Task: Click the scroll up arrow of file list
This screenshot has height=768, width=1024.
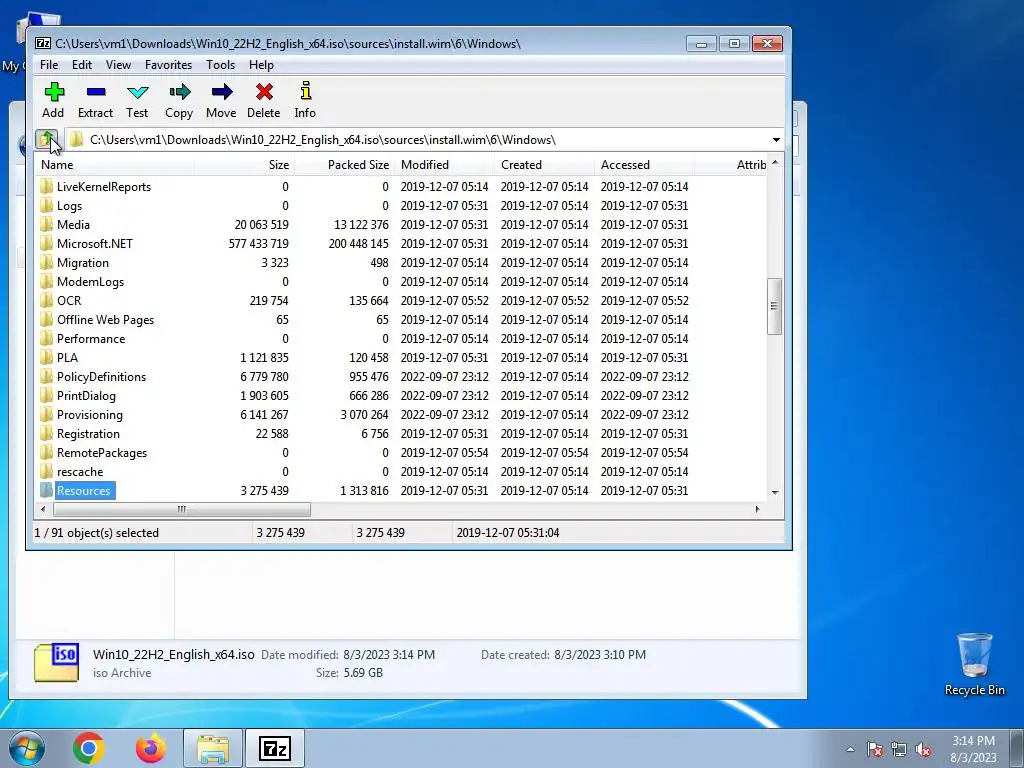Action: click(x=775, y=163)
